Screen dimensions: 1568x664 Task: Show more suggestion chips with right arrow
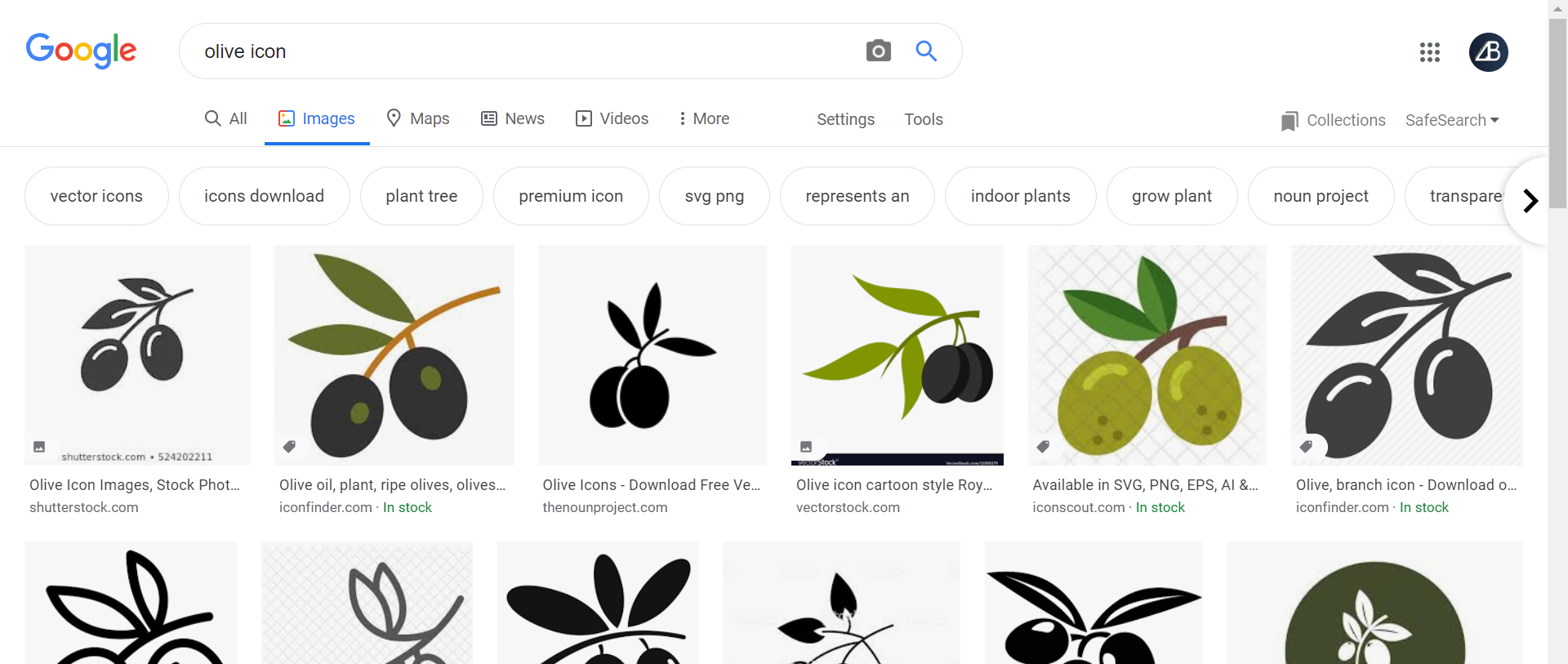click(x=1530, y=201)
